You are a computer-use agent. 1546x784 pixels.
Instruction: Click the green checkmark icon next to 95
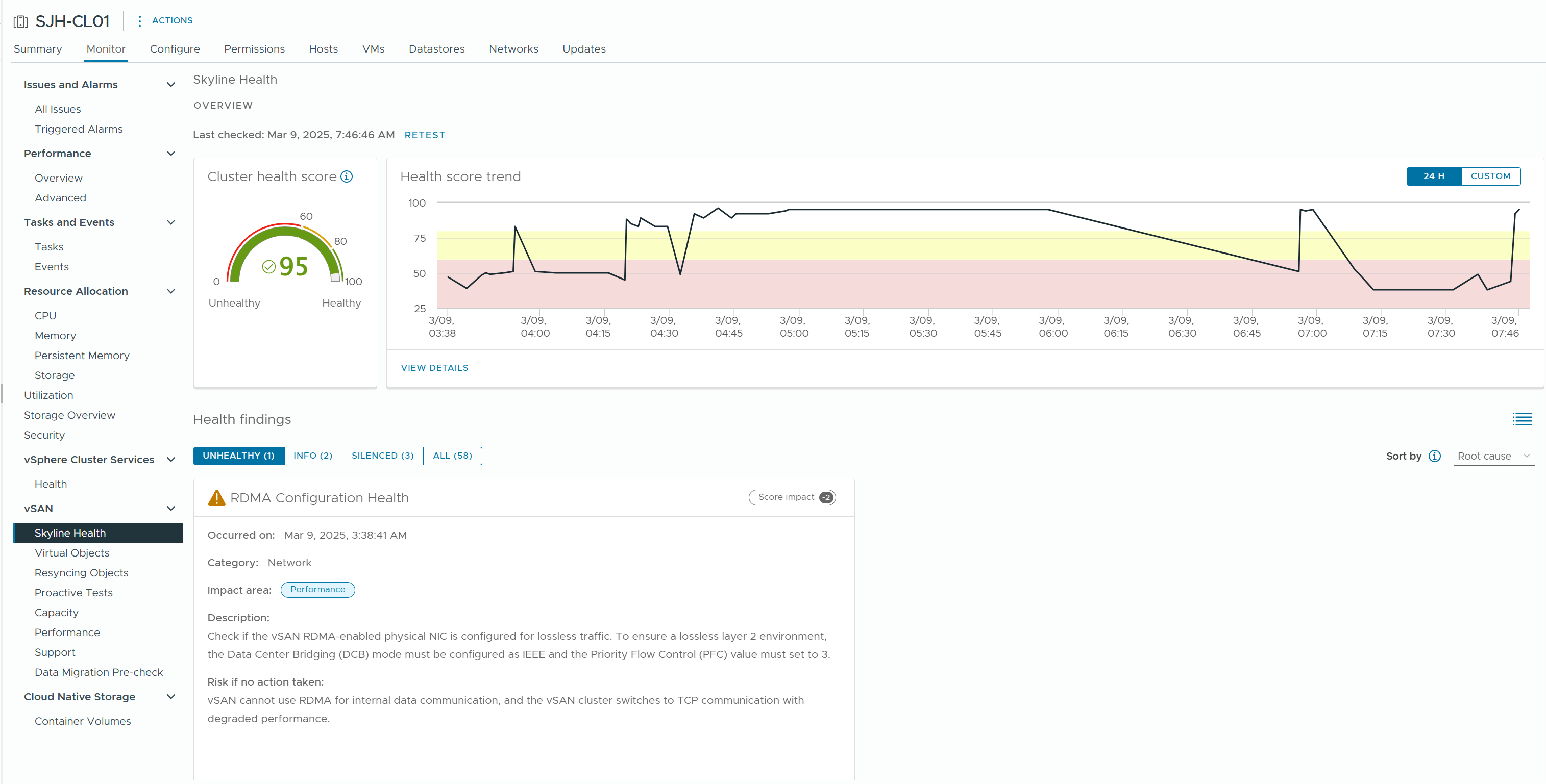coord(268,267)
